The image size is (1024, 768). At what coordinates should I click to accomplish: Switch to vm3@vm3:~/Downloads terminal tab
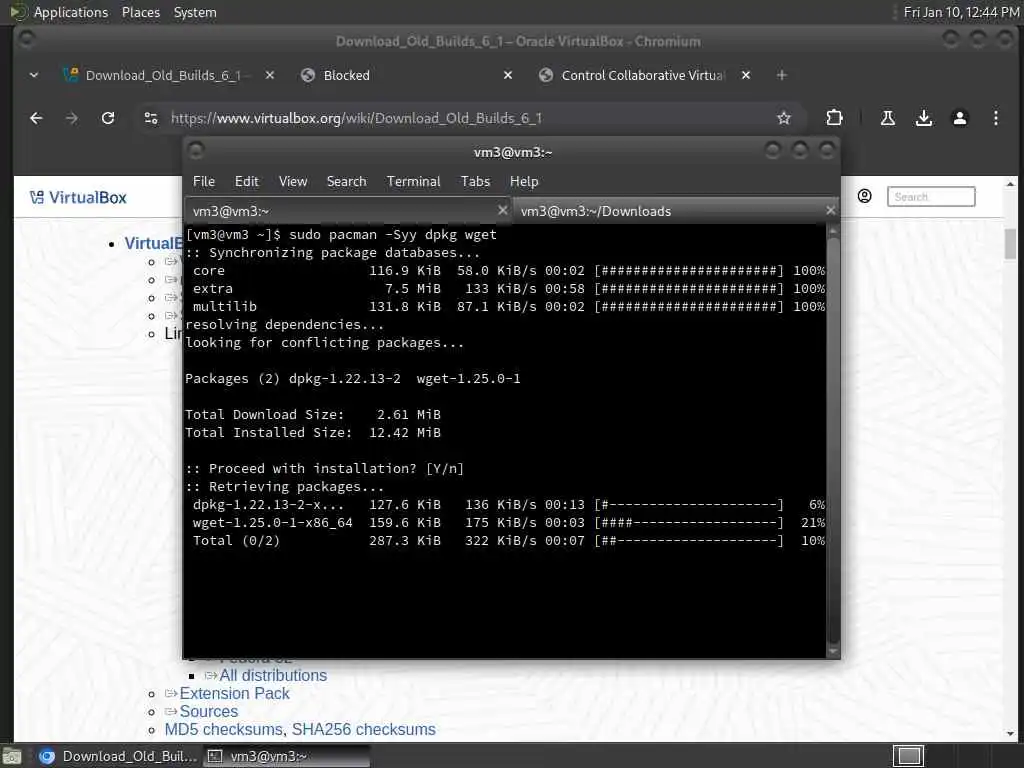pyautogui.click(x=675, y=211)
